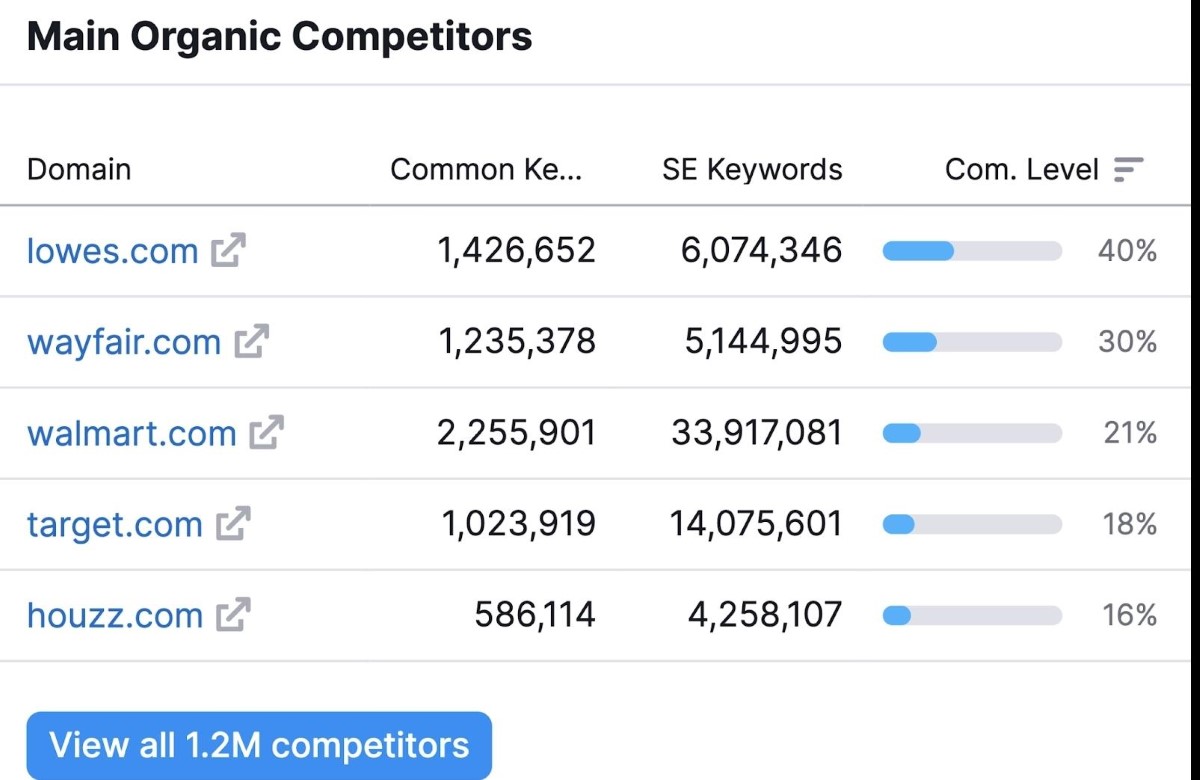The image size is (1200, 780).
Task: Open external link icon beside wayfair.com
Action: tap(251, 342)
